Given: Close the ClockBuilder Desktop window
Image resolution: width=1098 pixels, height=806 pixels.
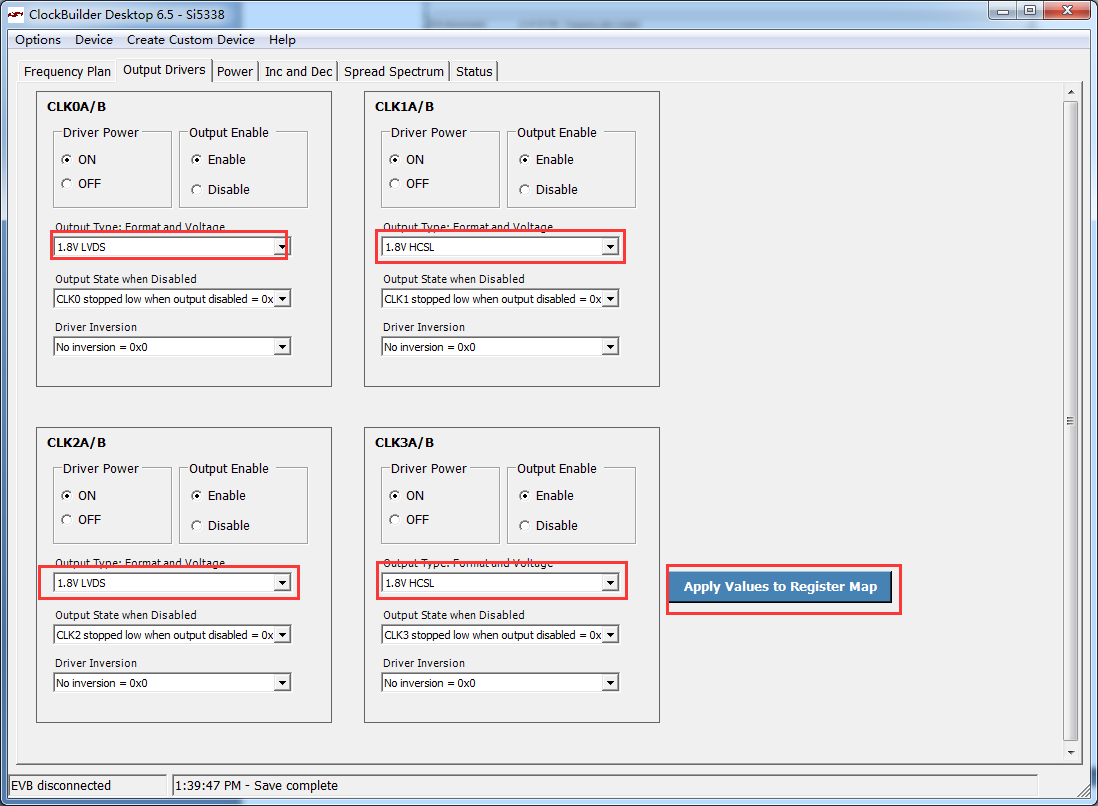Looking at the screenshot, I should tap(1067, 11).
